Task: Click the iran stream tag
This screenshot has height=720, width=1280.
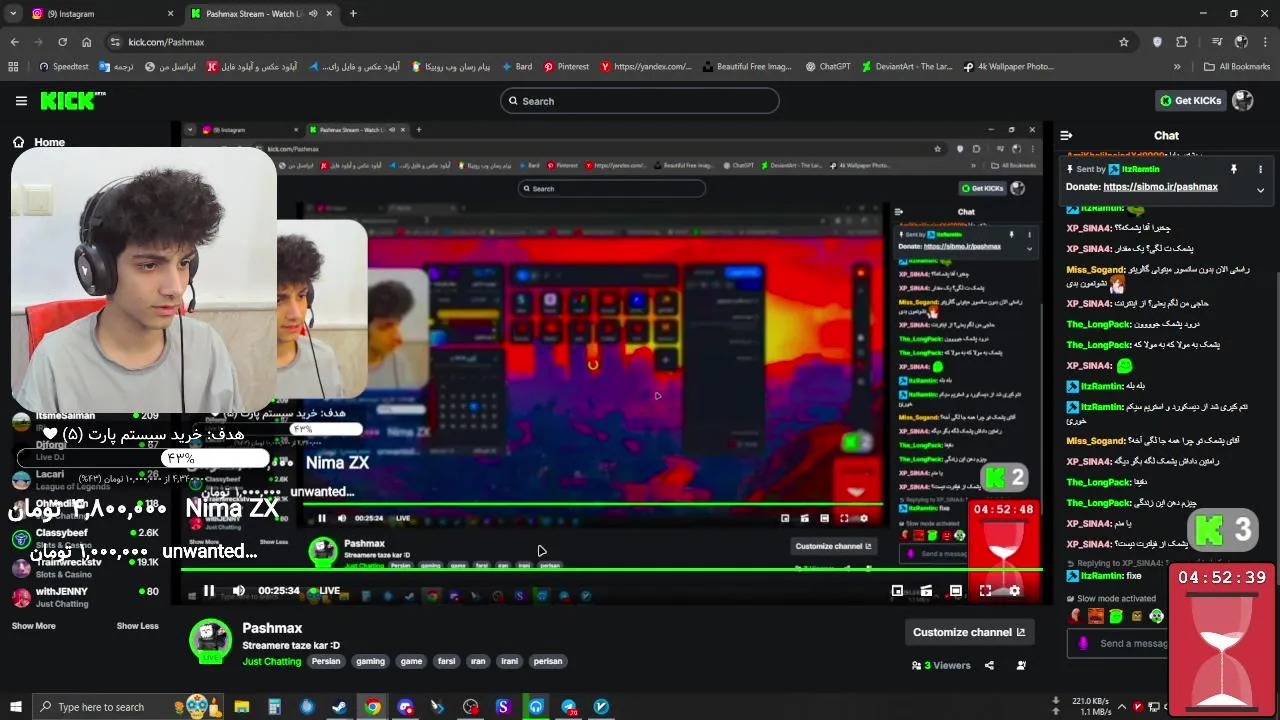Action: 478,661
